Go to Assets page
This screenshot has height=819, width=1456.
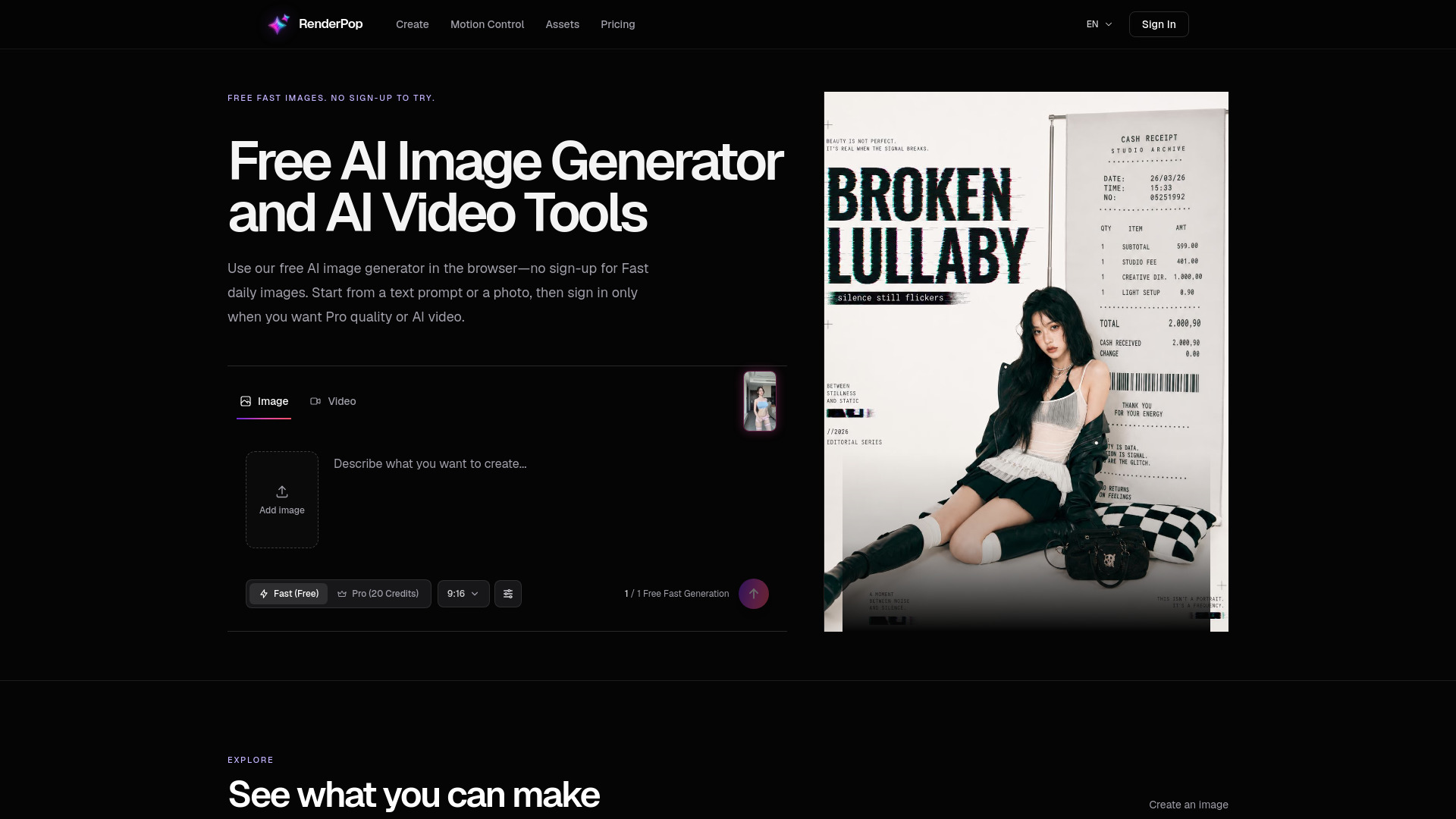[x=563, y=24]
